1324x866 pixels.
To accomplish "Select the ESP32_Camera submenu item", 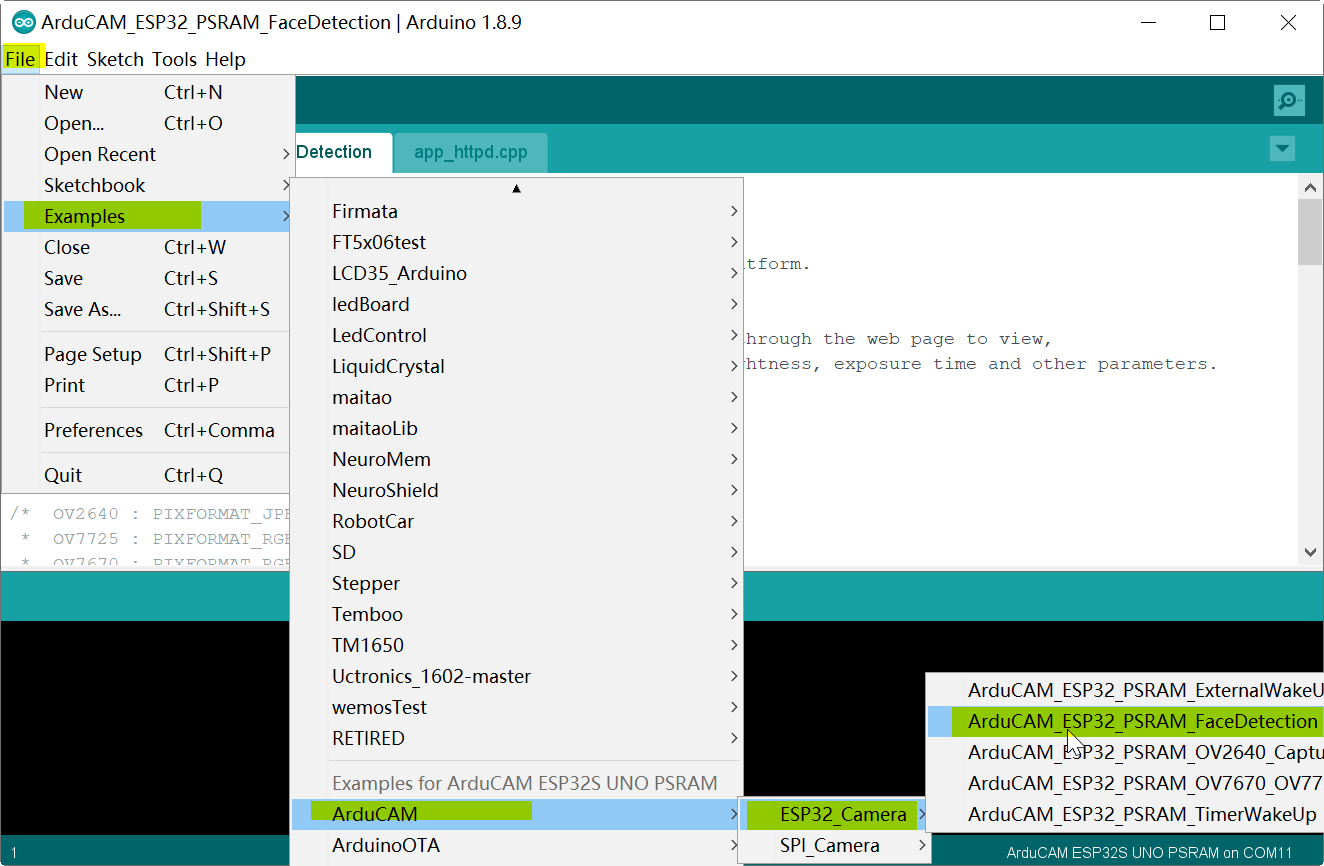I will coord(834,814).
